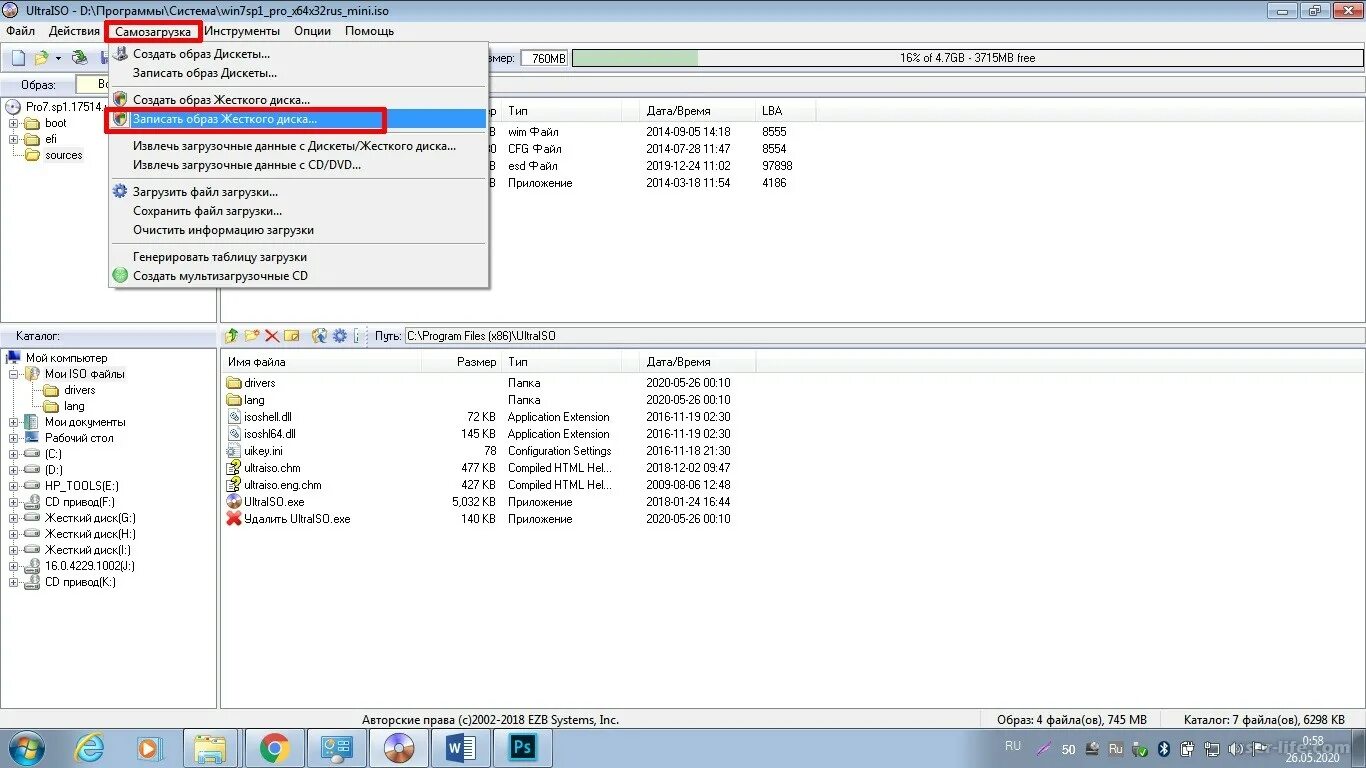Select the sources folder in image tree

64,156
